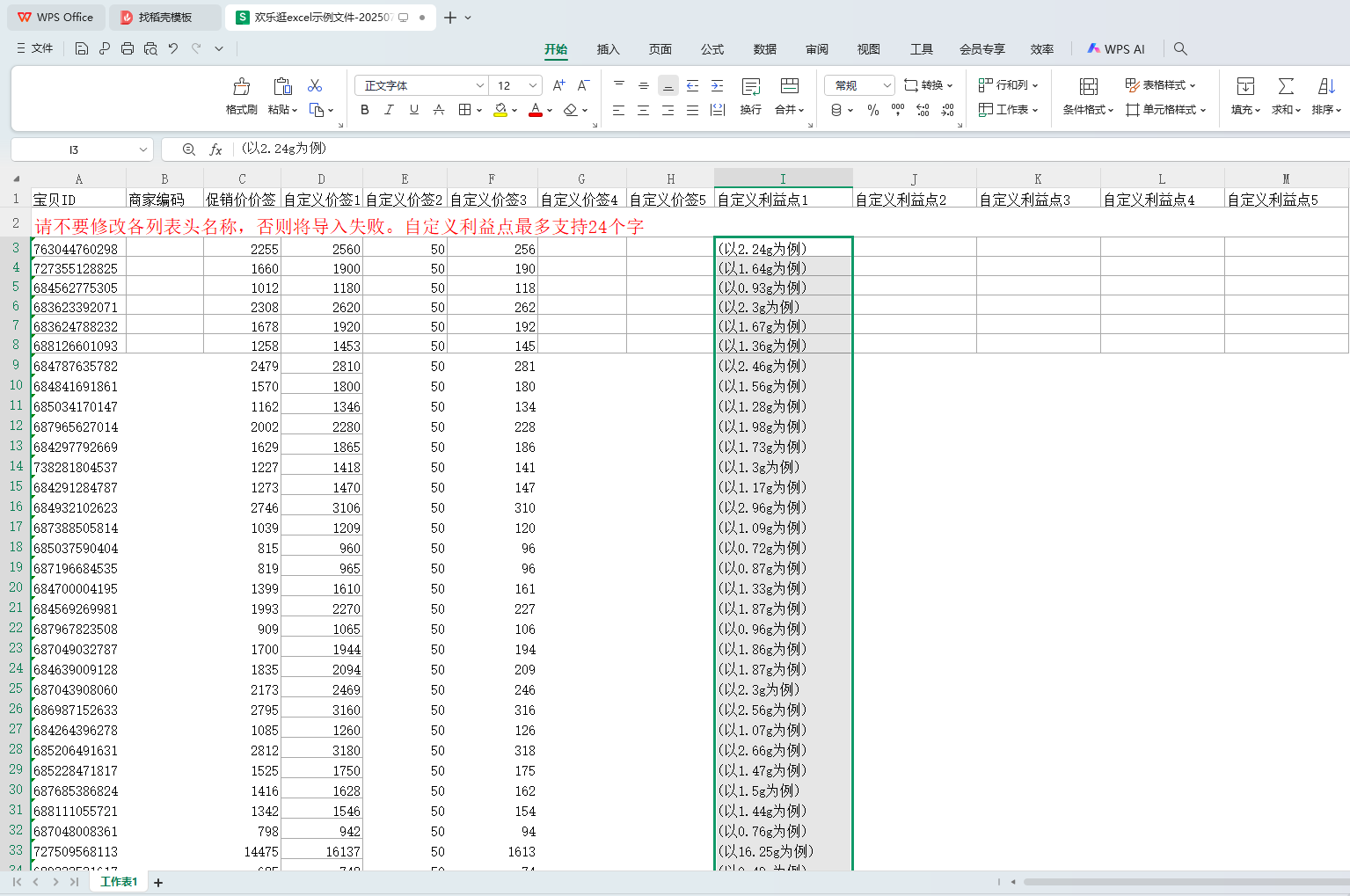Click the 文件 (File) menu button
Viewport: 1350px width, 896px height.
click(35, 48)
